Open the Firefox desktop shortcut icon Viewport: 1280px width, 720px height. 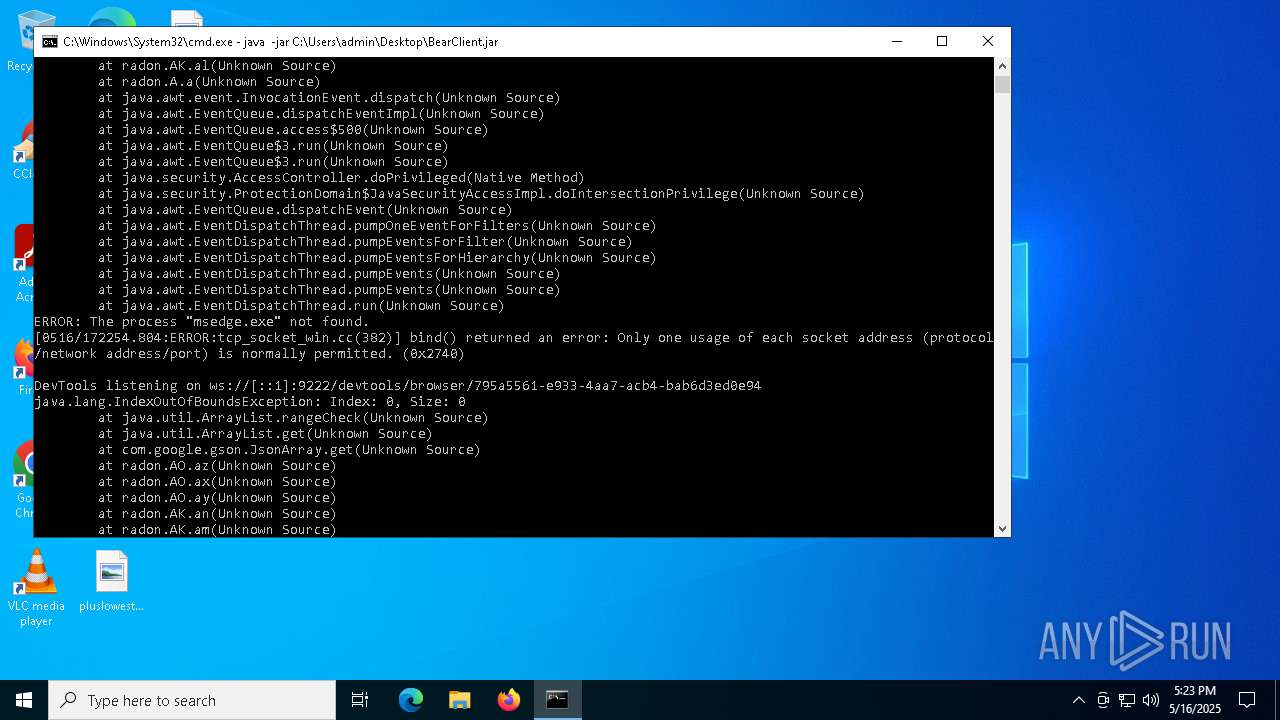(24, 366)
